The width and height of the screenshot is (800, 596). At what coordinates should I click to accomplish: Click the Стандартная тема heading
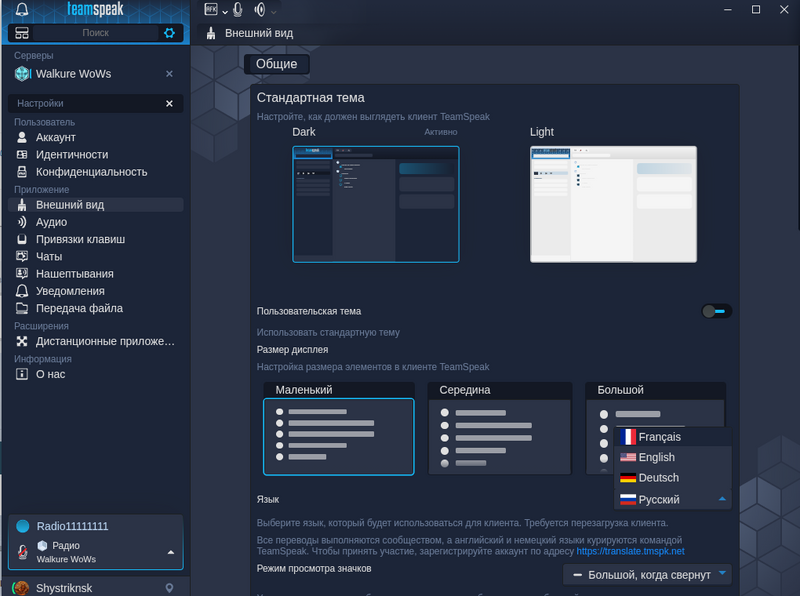pyautogui.click(x=310, y=97)
